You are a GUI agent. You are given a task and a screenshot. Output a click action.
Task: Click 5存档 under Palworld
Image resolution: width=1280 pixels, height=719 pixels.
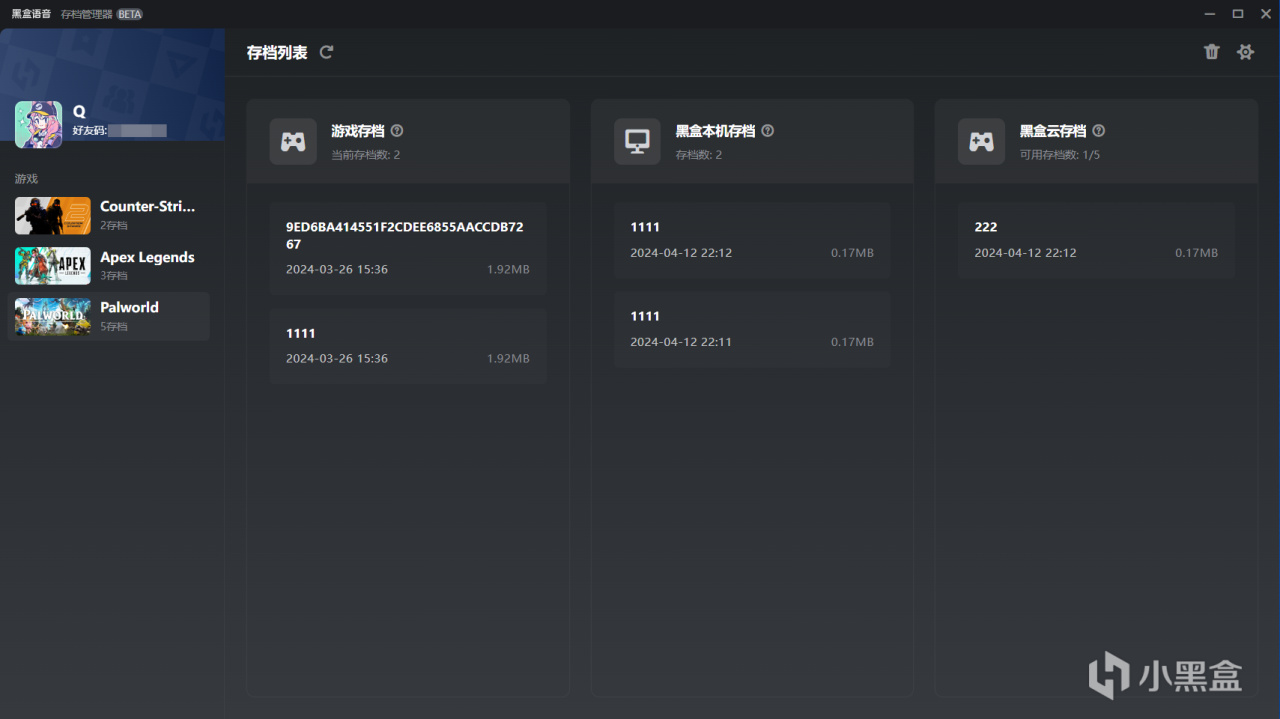tap(114, 326)
